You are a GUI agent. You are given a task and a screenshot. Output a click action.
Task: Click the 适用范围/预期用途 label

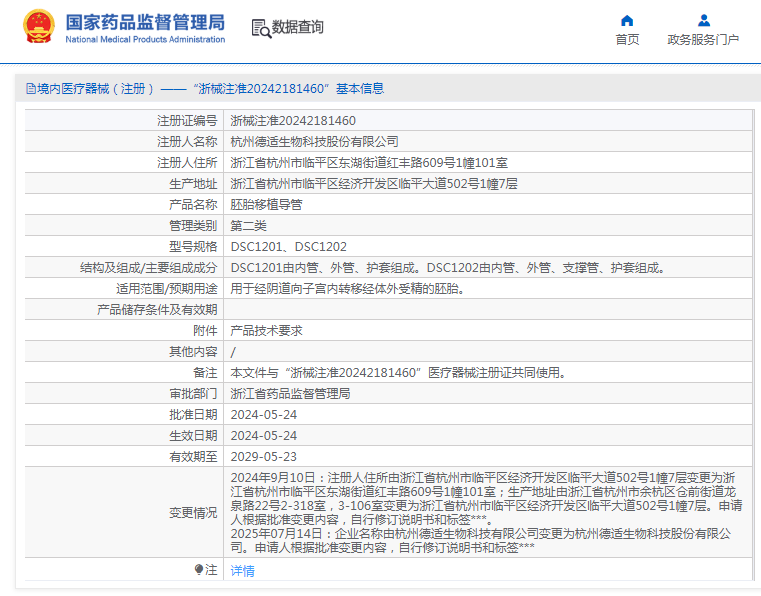click(x=166, y=288)
